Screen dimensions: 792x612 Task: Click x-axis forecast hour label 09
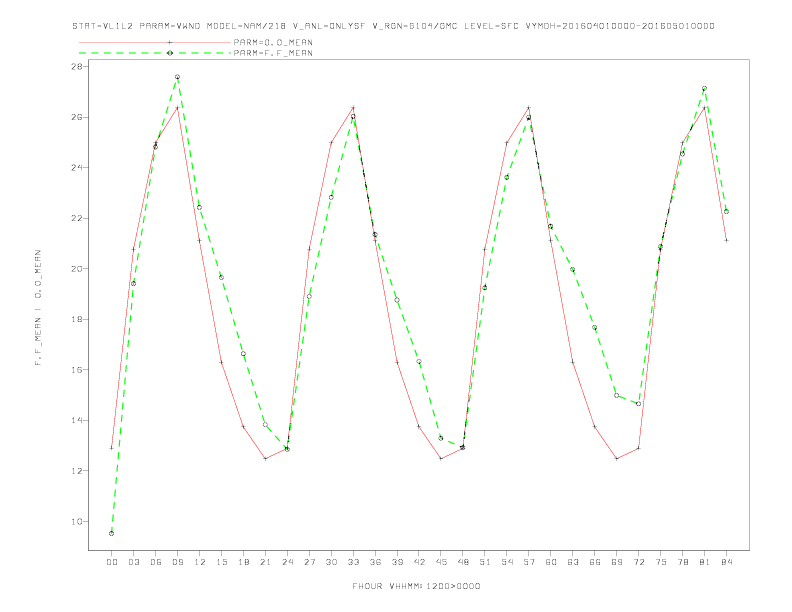[177, 562]
